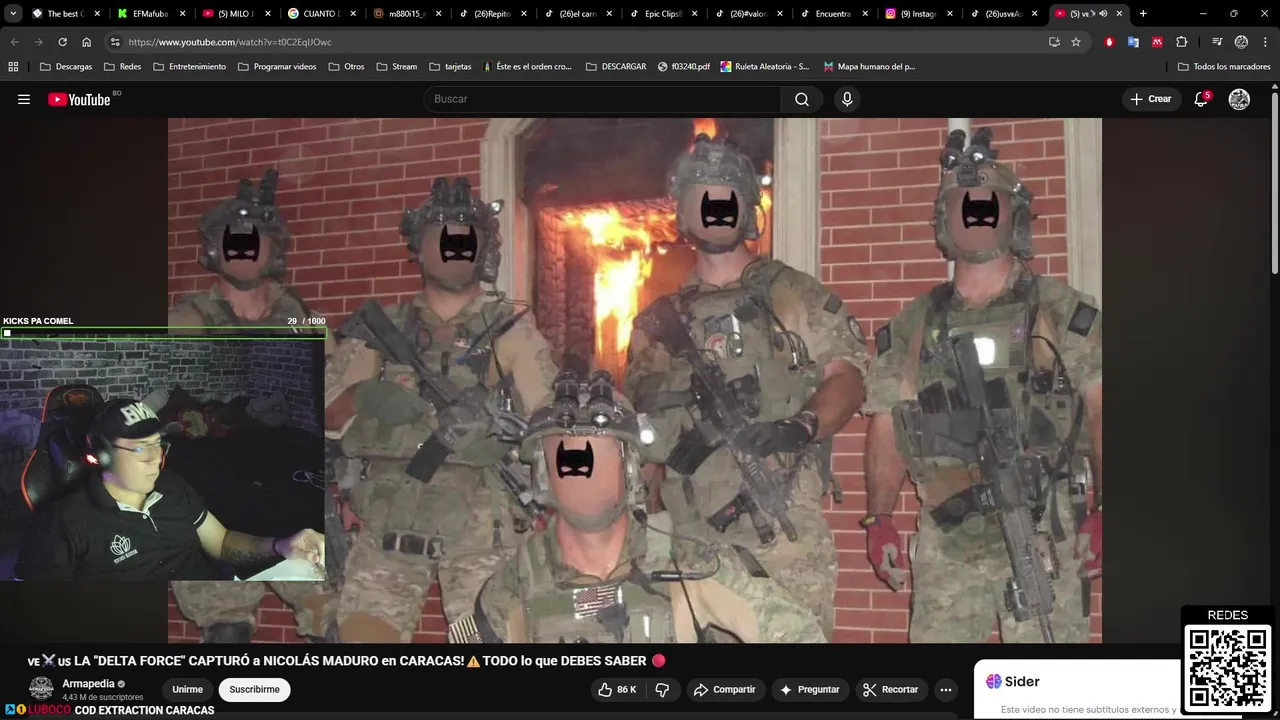The height and width of the screenshot is (720, 1280).
Task: Expand the tab search dropdown arrow
Action: (13, 14)
